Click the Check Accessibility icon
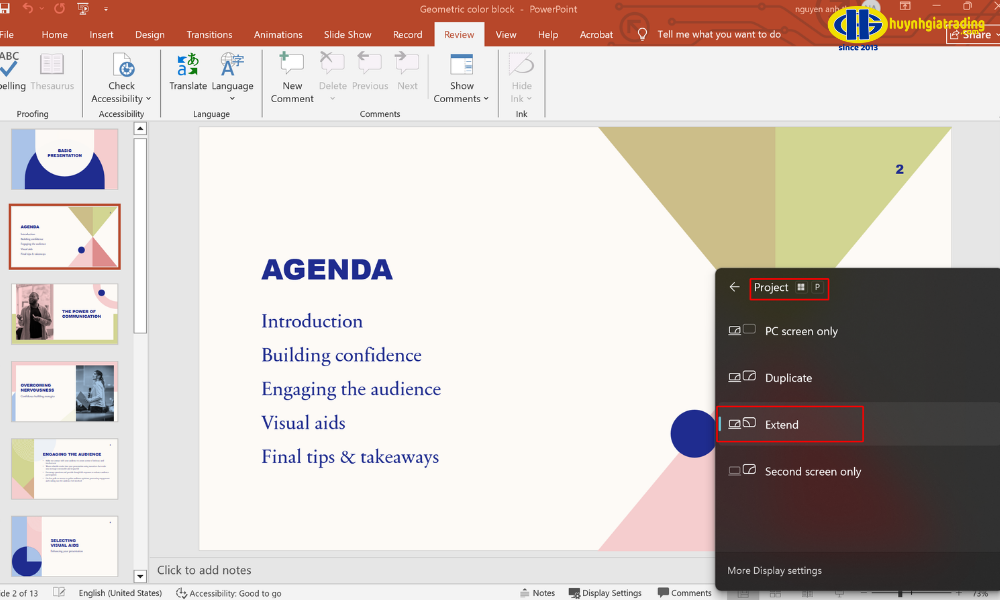Screen dimensions: 1000x600 (x=122, y=66)
